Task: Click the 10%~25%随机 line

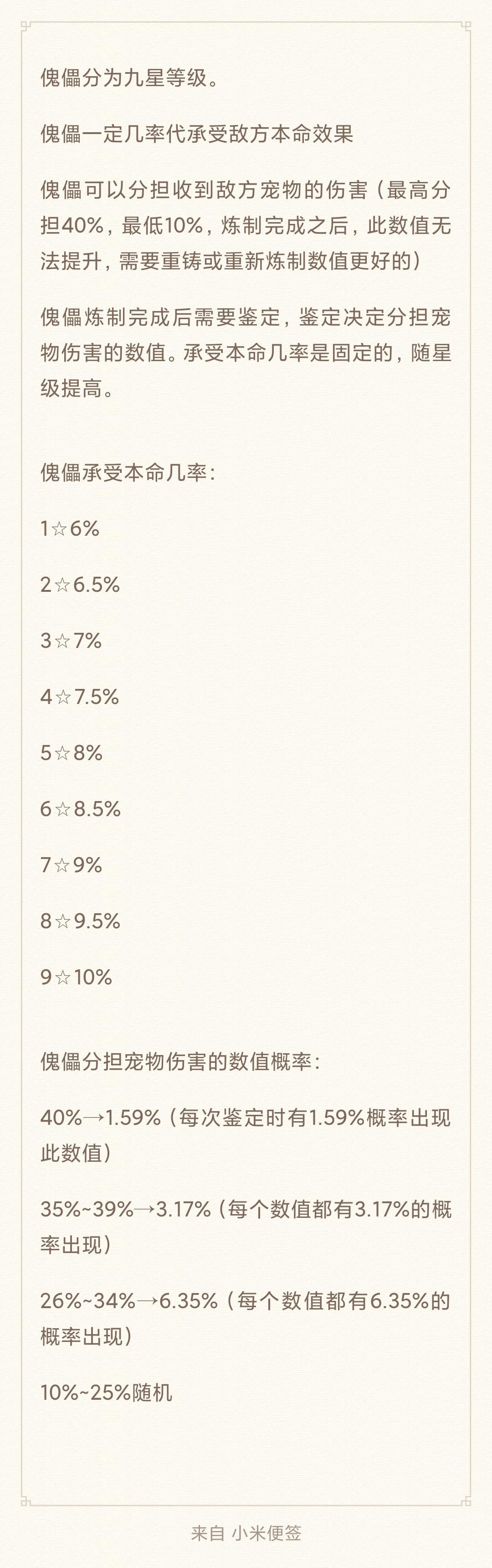Action: pyautogui.click(x=107, y=1393)
